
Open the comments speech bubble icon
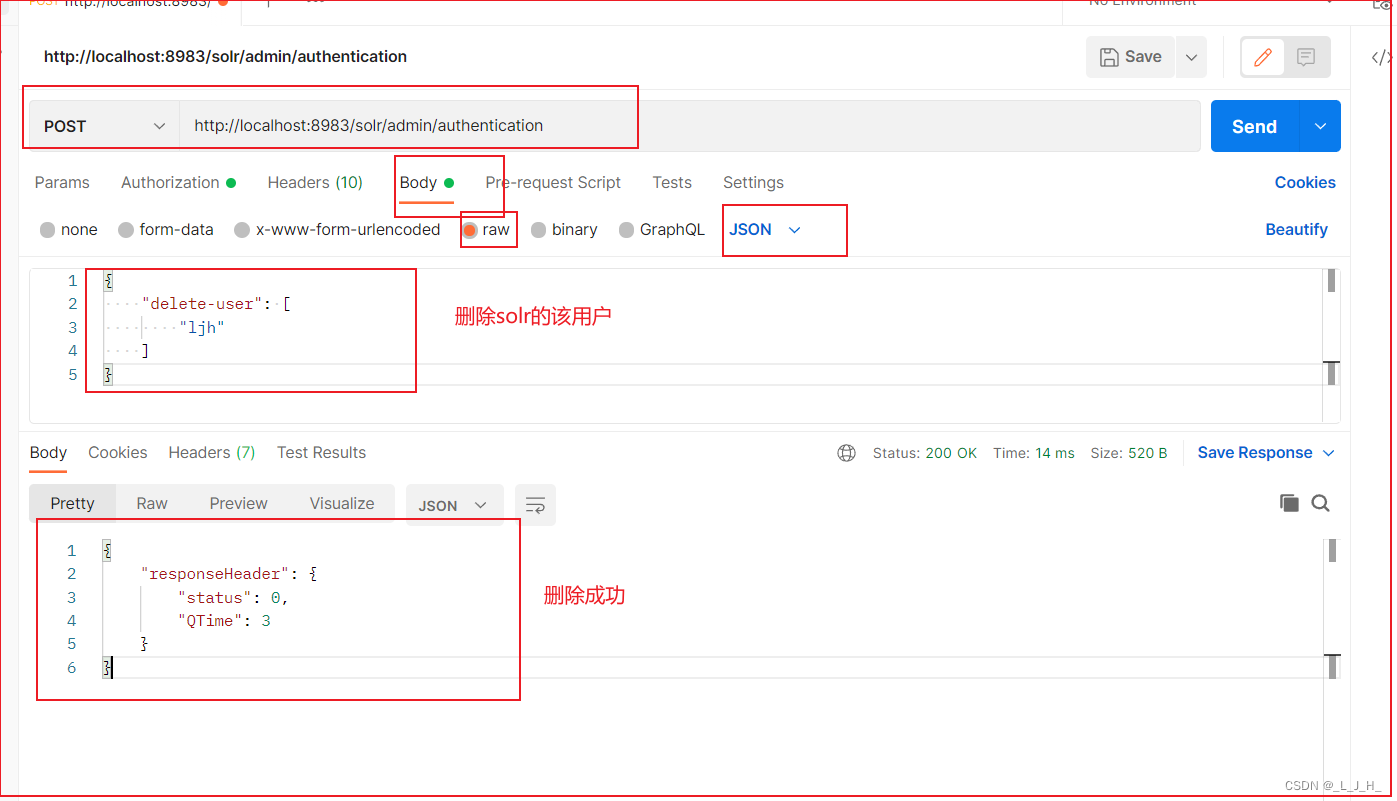(x=1306, y=57)
